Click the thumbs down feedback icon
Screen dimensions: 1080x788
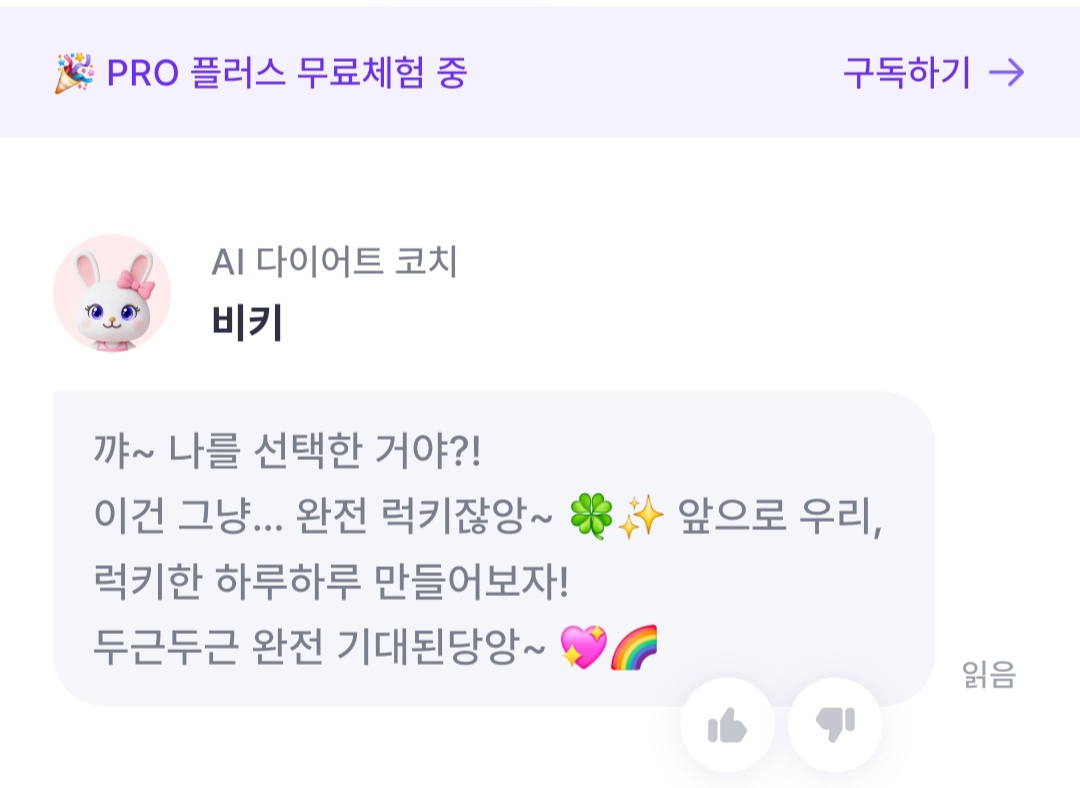[x=835, y=726]
